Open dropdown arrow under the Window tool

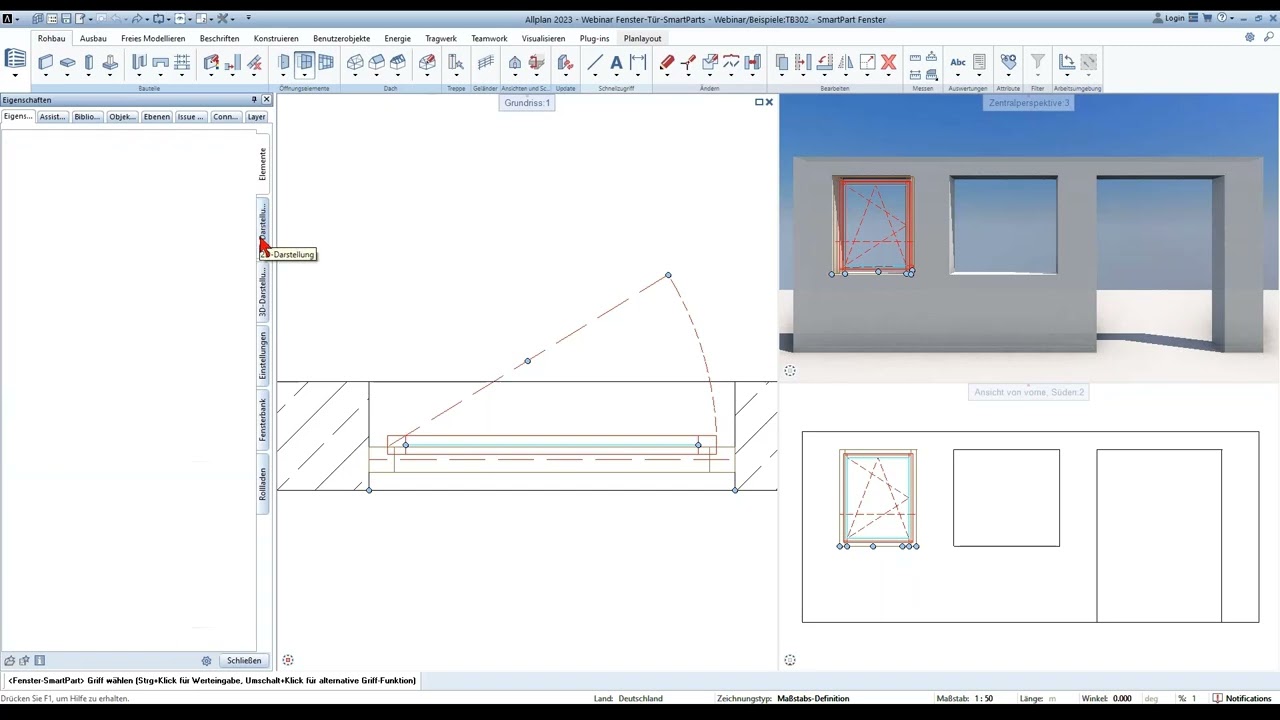pyautogui.click(x=305, y=75)
